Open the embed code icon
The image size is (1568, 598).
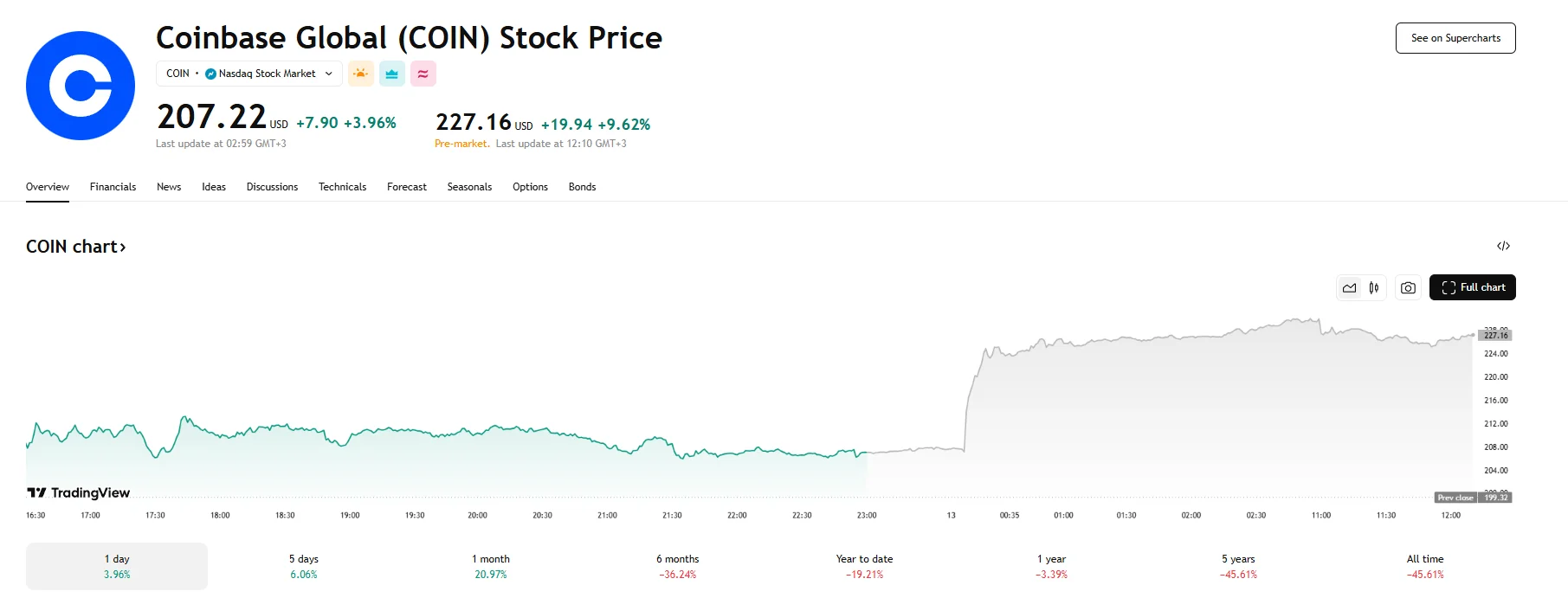tap(1503, 247)
